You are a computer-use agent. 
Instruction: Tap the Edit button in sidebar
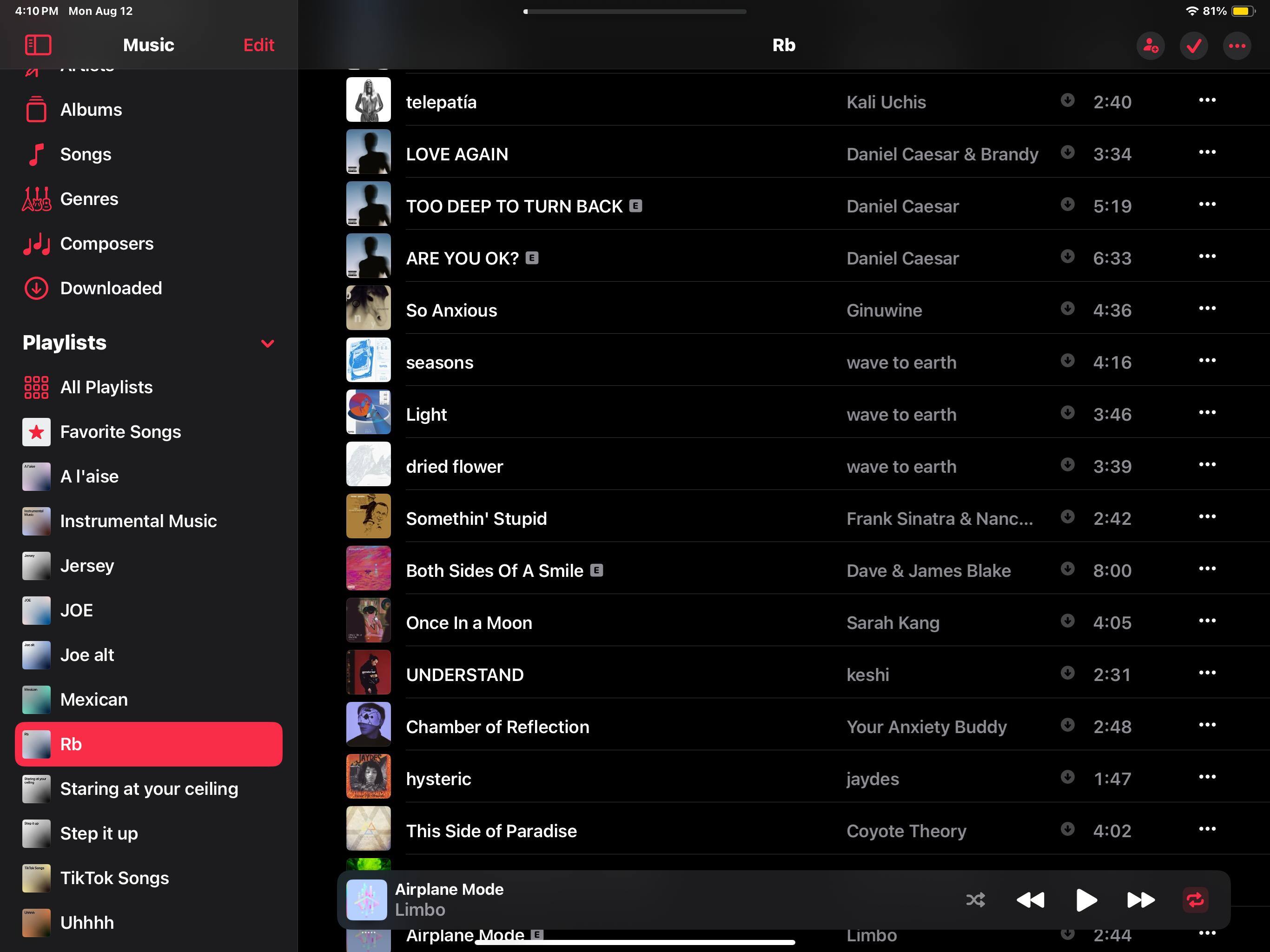[258, 45]
